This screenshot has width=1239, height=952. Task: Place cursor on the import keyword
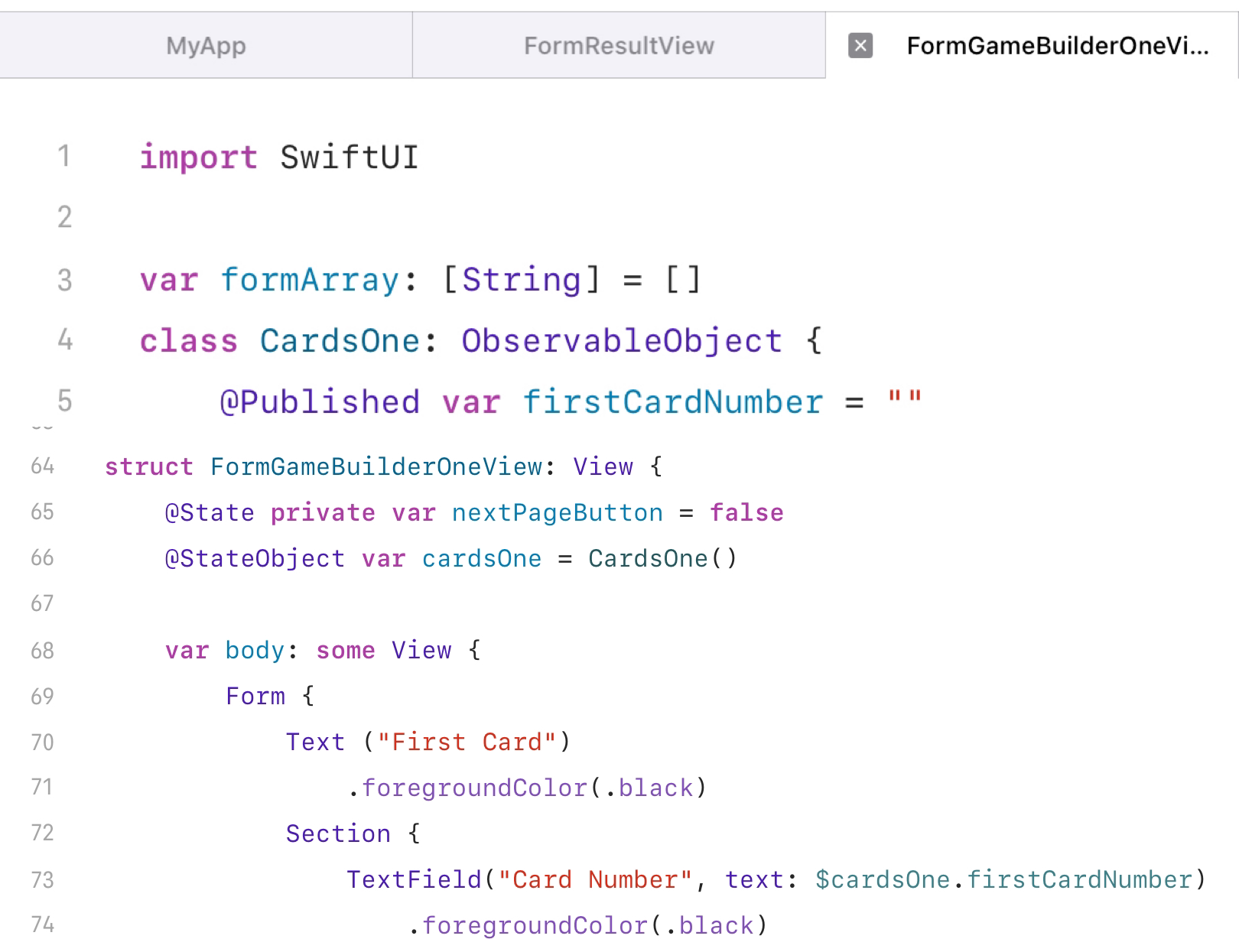coord(198,158)
